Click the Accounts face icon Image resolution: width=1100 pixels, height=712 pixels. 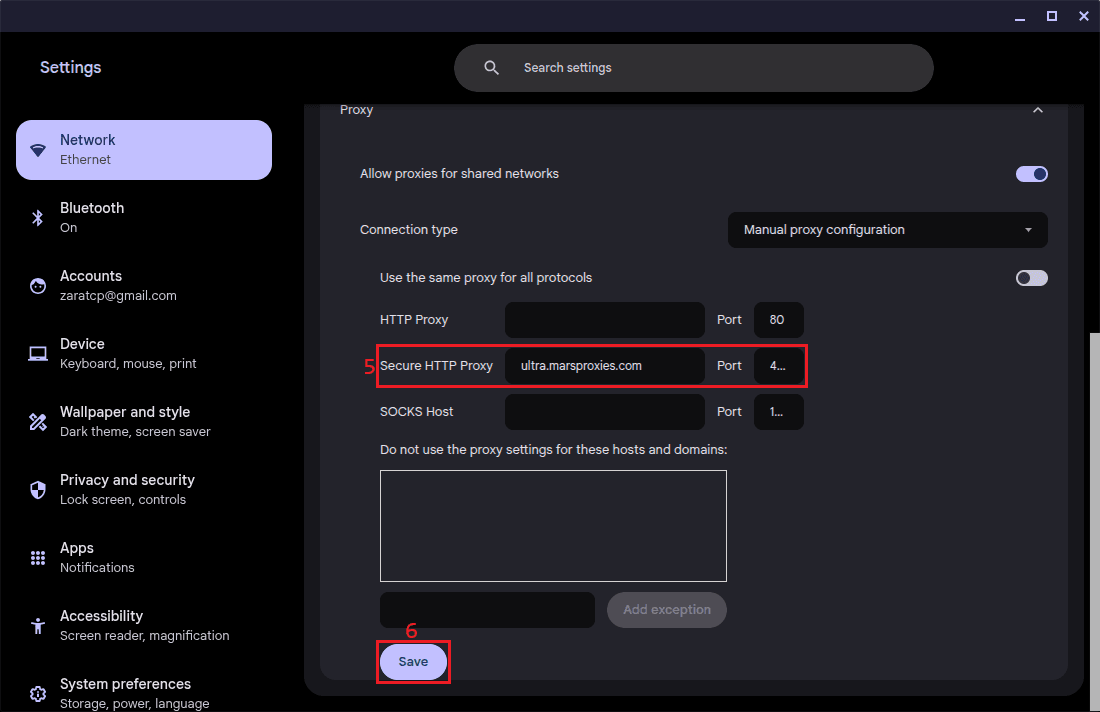coord(38,286)
